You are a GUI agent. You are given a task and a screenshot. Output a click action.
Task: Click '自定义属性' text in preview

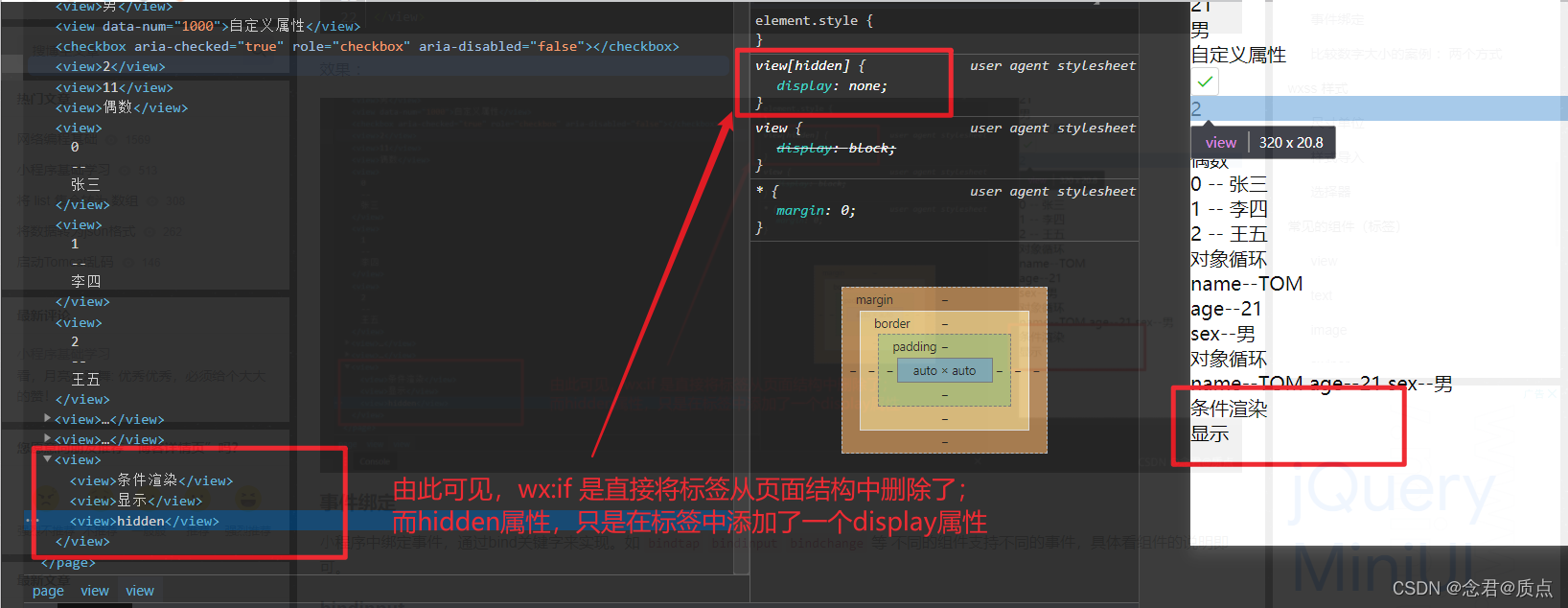1238,55
